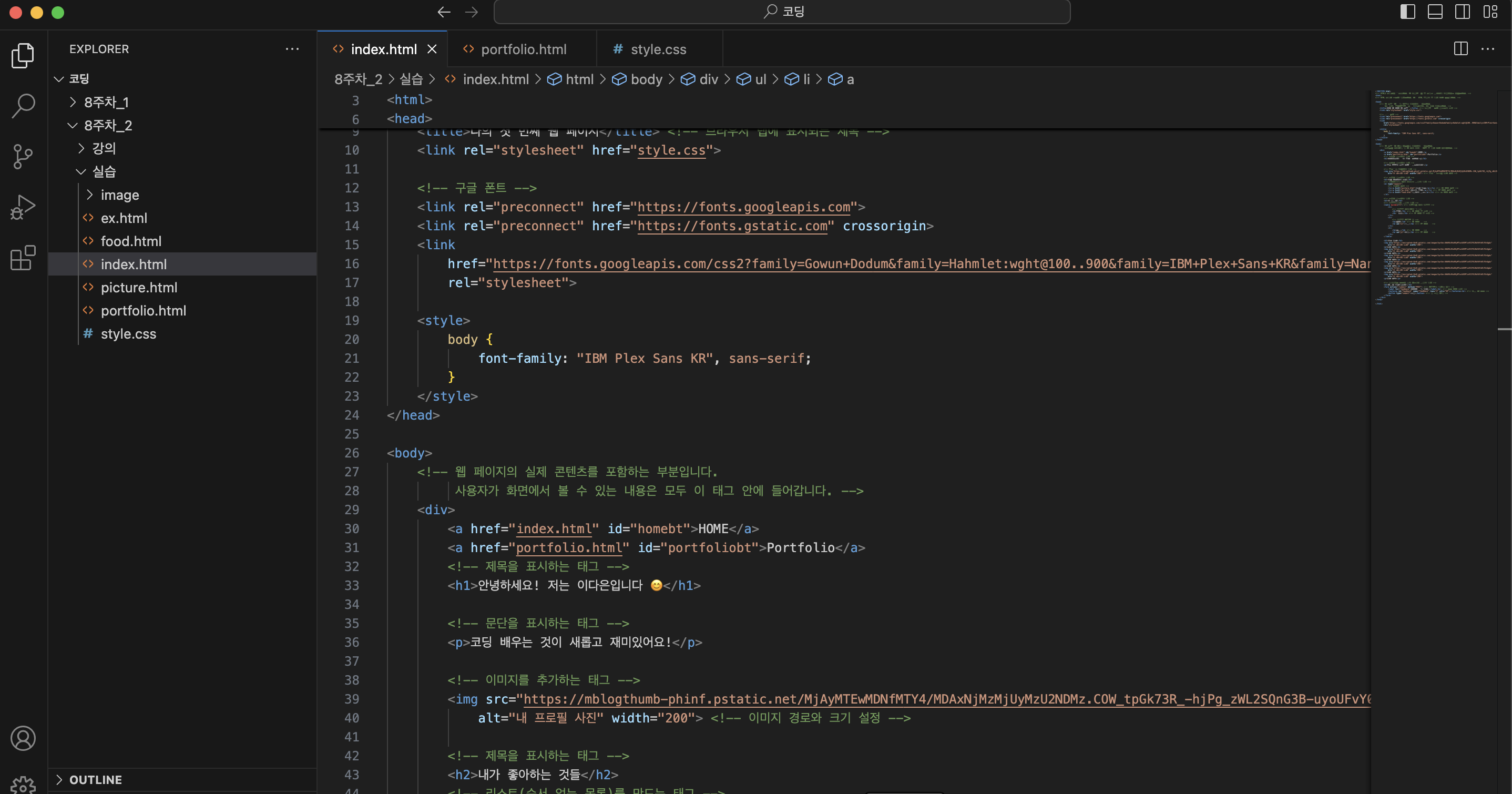Click the body breadcrumb item
1512x794 pixels.
pyautogui.click(x=646, y=79)
